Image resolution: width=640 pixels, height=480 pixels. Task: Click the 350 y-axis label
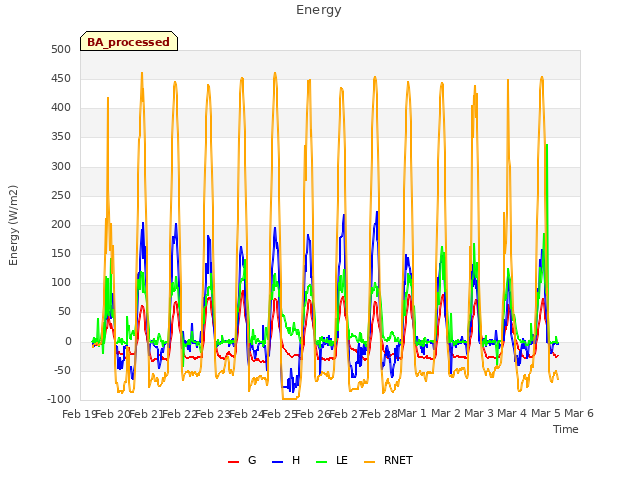coord(61,137)
